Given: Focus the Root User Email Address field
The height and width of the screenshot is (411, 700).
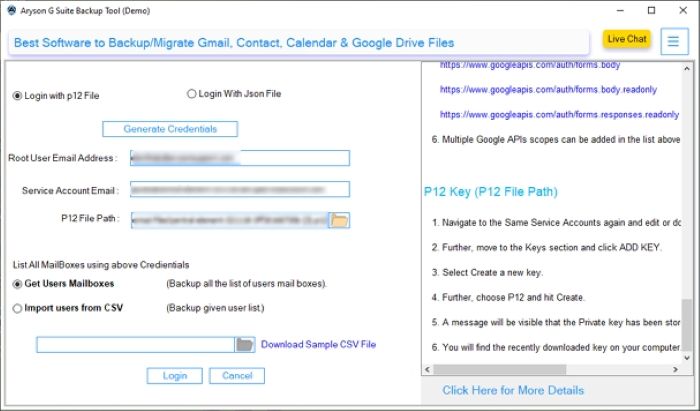Looking at the screenshot, I should (x=240, y=158).
